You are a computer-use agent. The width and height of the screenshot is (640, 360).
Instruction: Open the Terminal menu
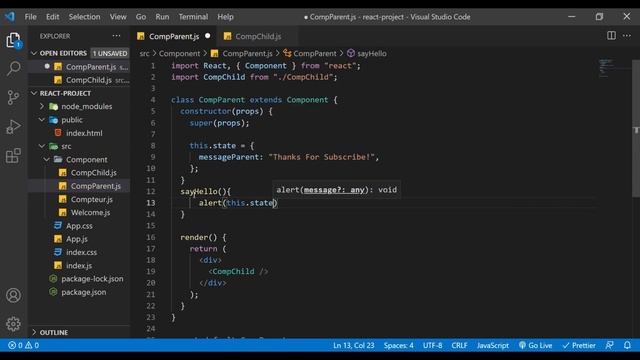coord(193,17)
